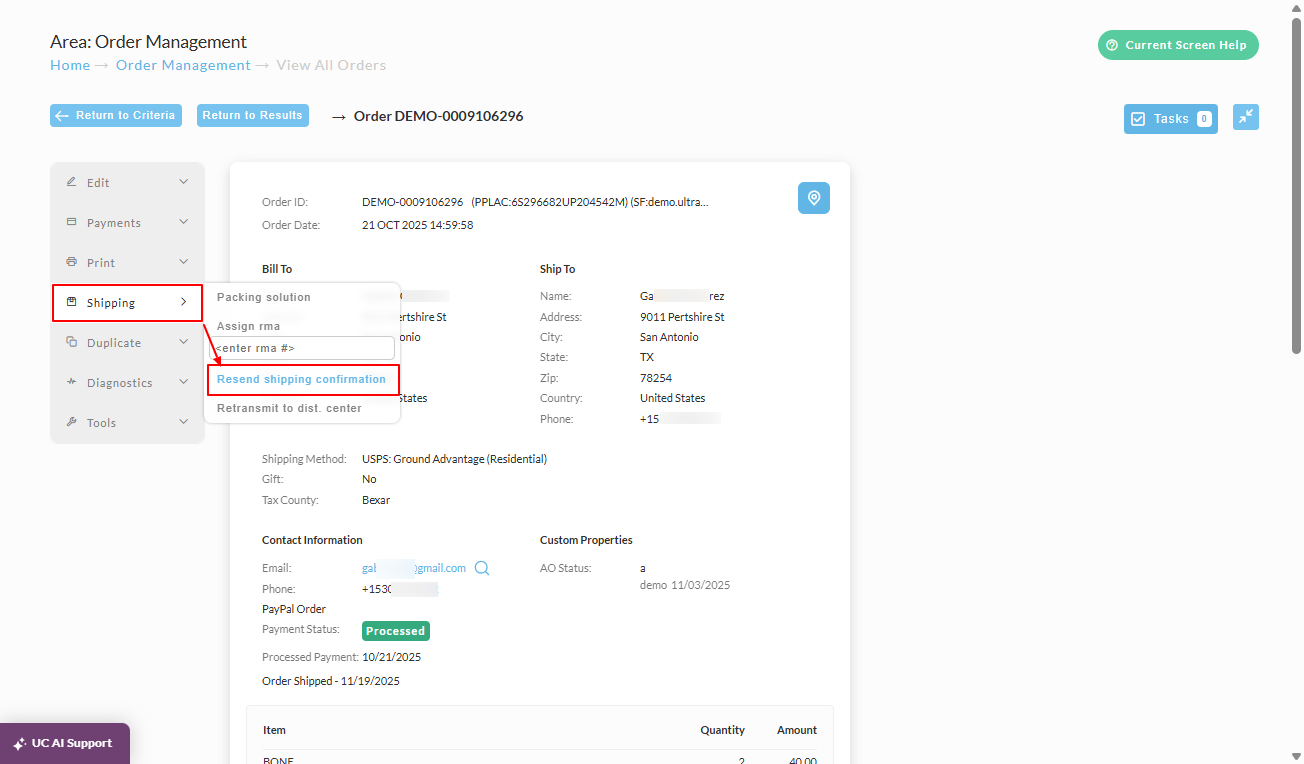The width and height of the screenshot is (1304, 764).
Task: Click the Quantity column header
Action: tap(722, 730)
